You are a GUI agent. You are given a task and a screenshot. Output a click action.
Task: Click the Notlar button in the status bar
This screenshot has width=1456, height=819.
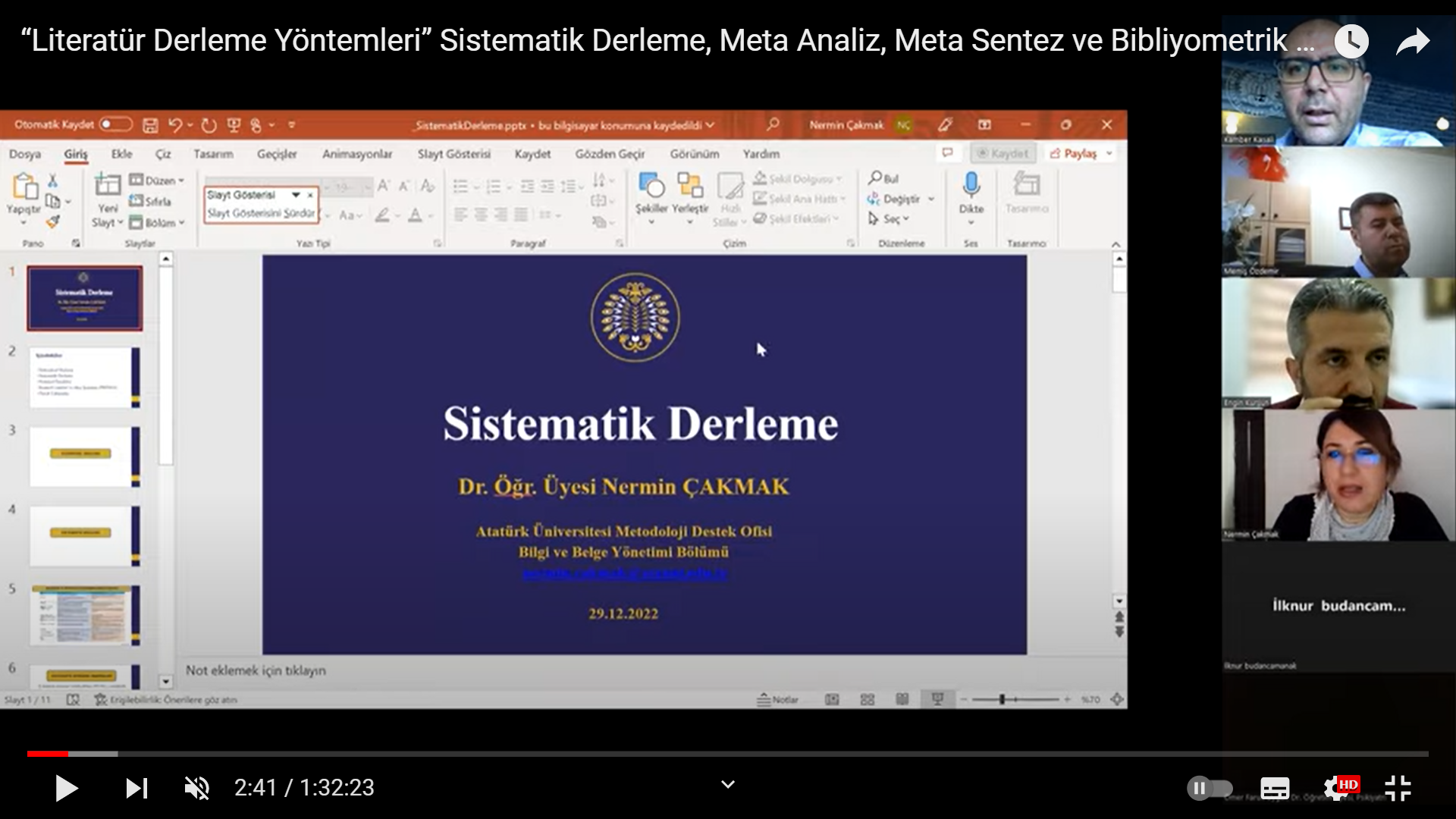(x=778, y=700)
